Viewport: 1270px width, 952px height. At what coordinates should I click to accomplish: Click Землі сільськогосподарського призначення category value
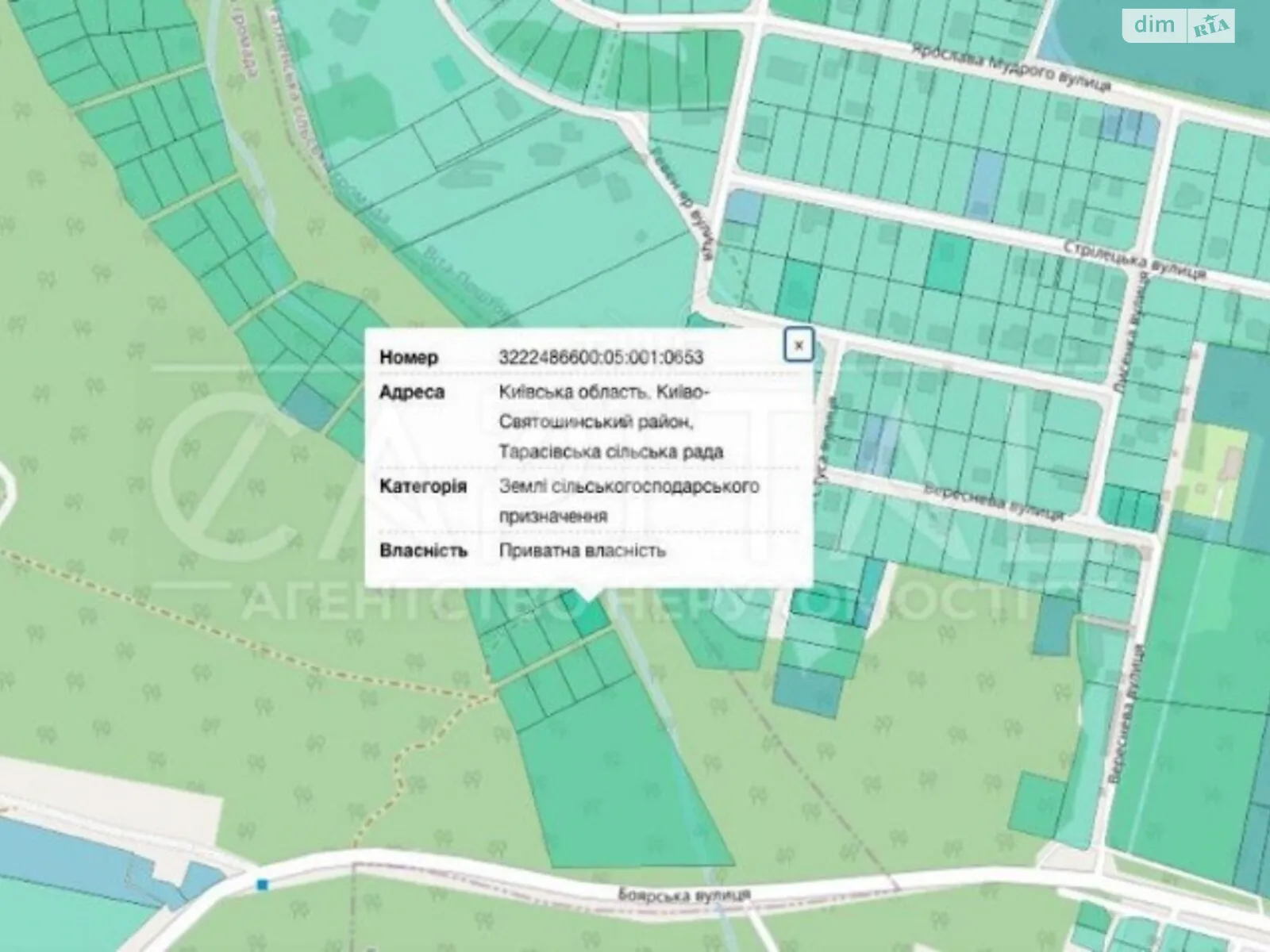(629, 501)
